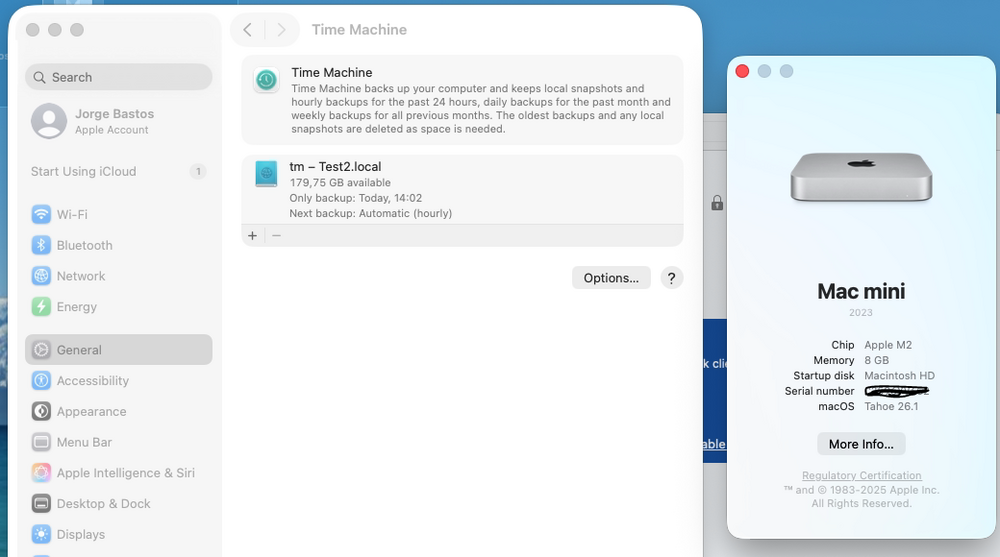This screenshot has width=1000, height=557.
Task: Click the back navigation chevron
Action: [x=248, y=29]
